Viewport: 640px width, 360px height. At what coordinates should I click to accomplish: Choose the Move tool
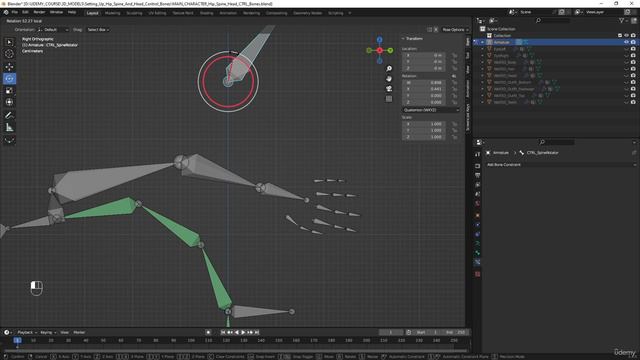click(x=9, y=67)
